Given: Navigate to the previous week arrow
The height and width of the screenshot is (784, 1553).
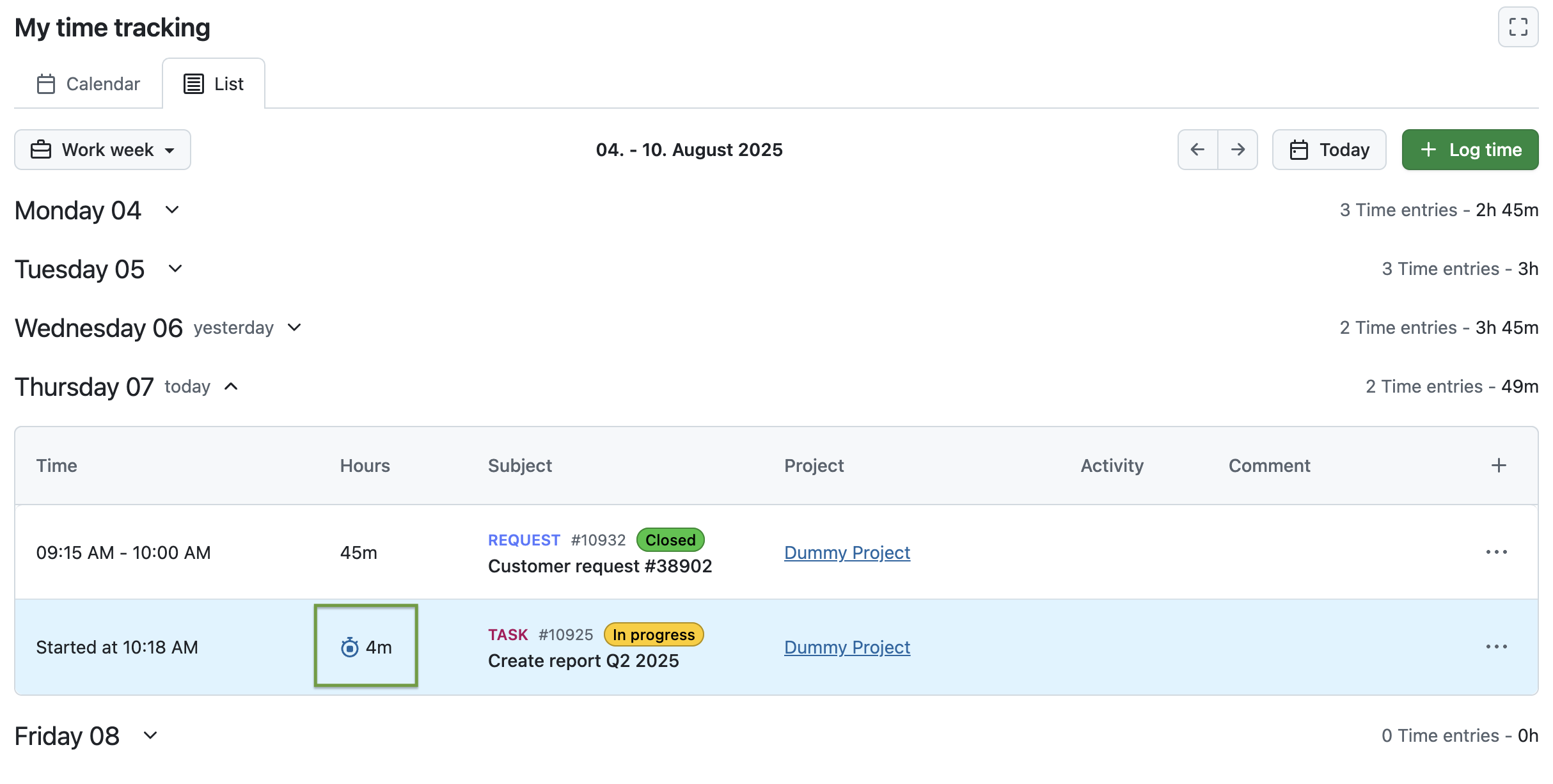Looking at the screenshot, I should pyautogui.click(x=1197, y=149).
